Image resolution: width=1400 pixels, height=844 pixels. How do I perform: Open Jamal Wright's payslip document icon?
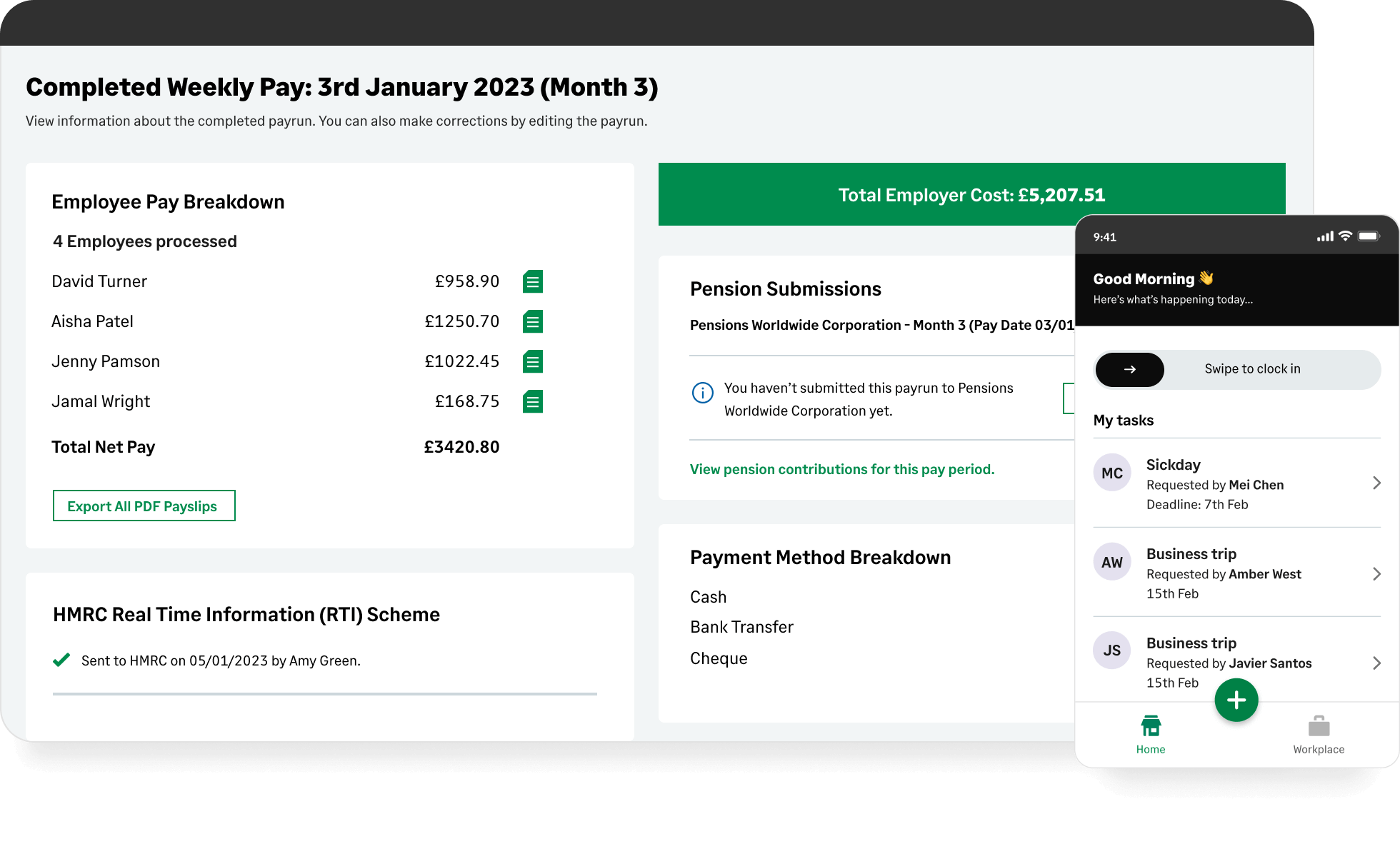click(532, 401)
